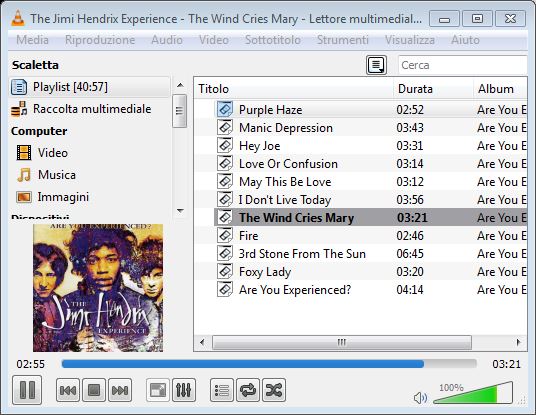Click sidebar scroll up arrow

click(180, 85)
